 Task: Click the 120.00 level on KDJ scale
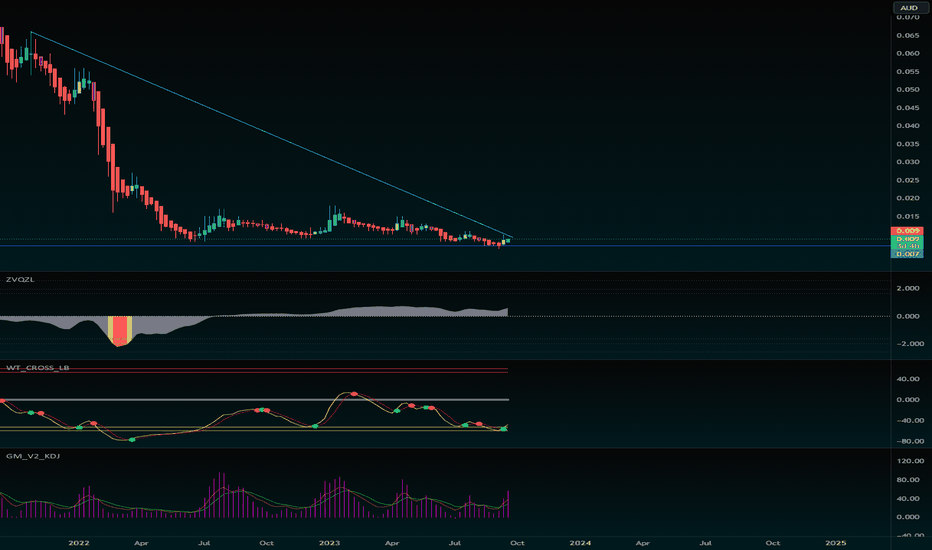[x=910, y=461]
